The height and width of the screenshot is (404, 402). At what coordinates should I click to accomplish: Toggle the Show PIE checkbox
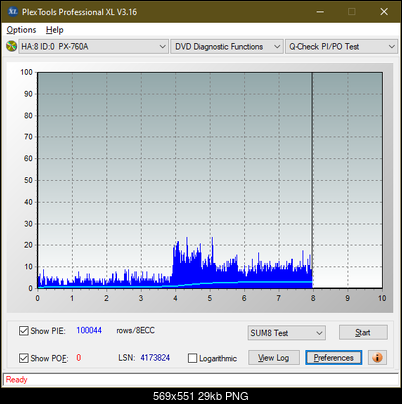coord(24,331)
